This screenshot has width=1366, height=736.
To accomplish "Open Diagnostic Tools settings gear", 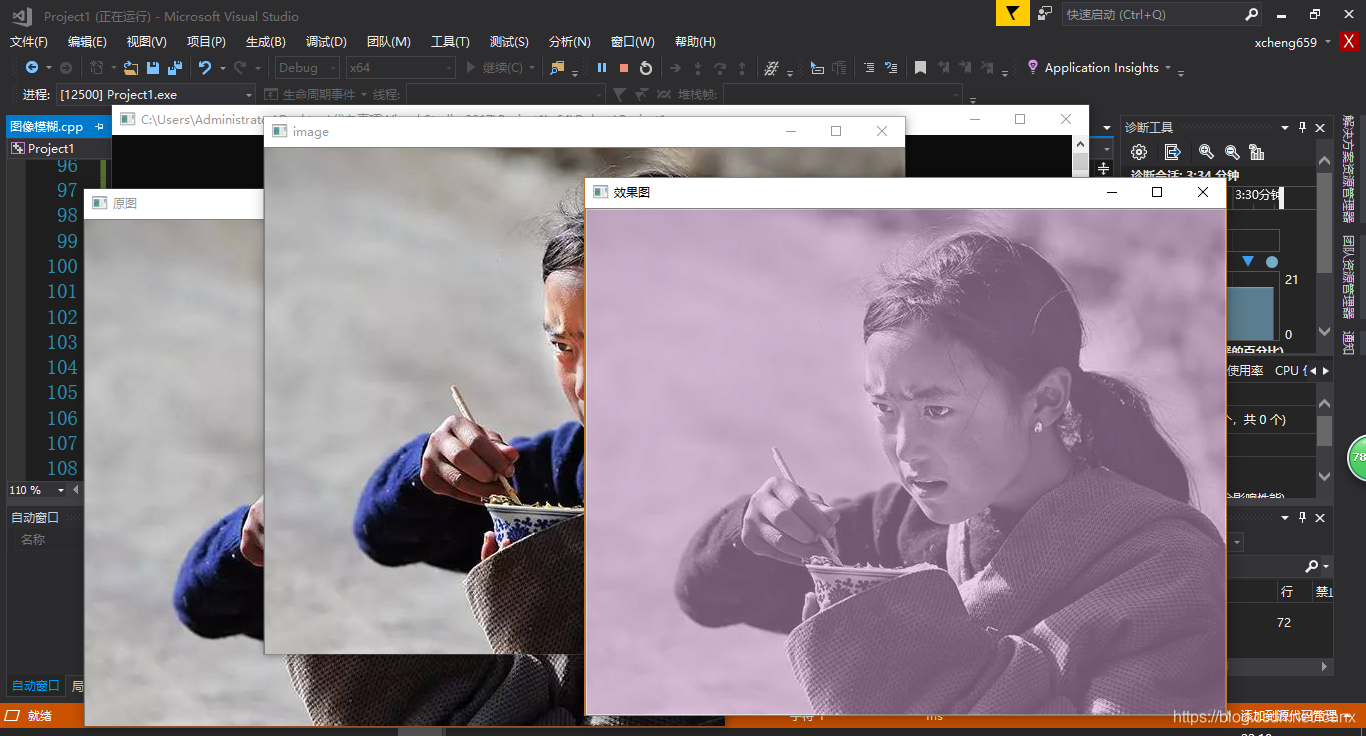I will click(x=1139, y=152).
